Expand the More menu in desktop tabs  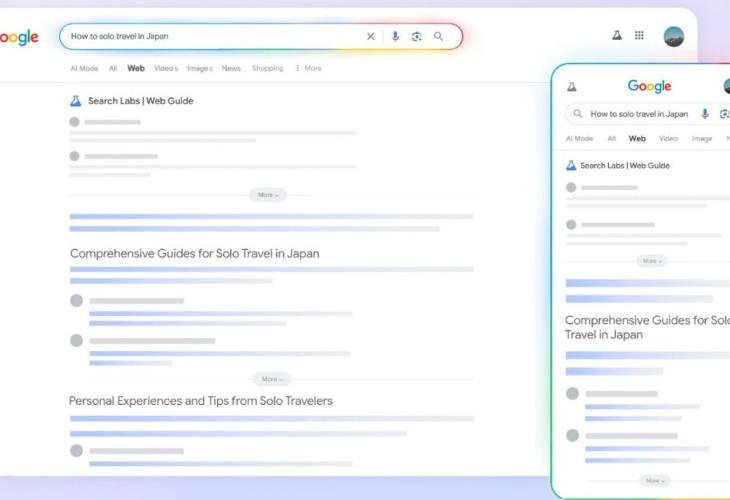[308, 68]
